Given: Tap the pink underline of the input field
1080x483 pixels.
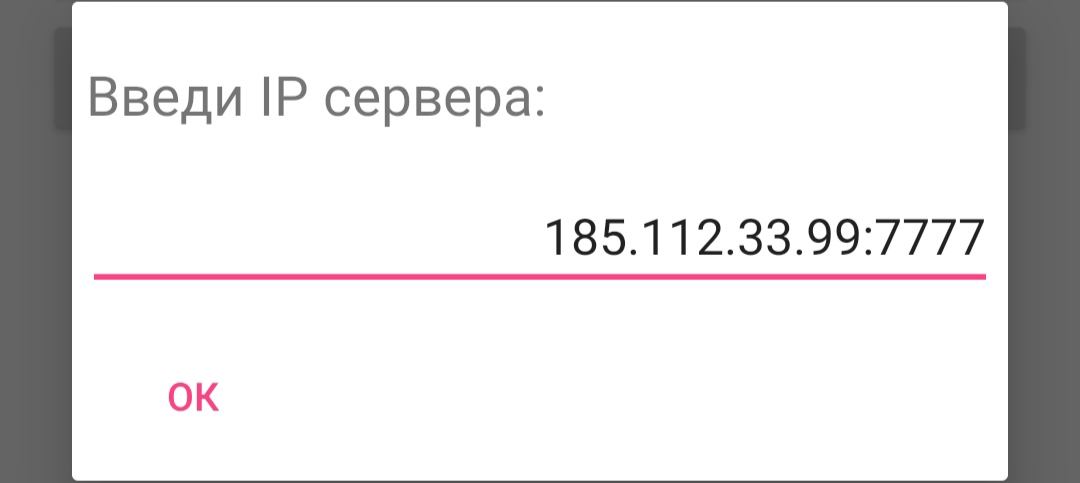Looking at the screenshot, I should point(540,276).
